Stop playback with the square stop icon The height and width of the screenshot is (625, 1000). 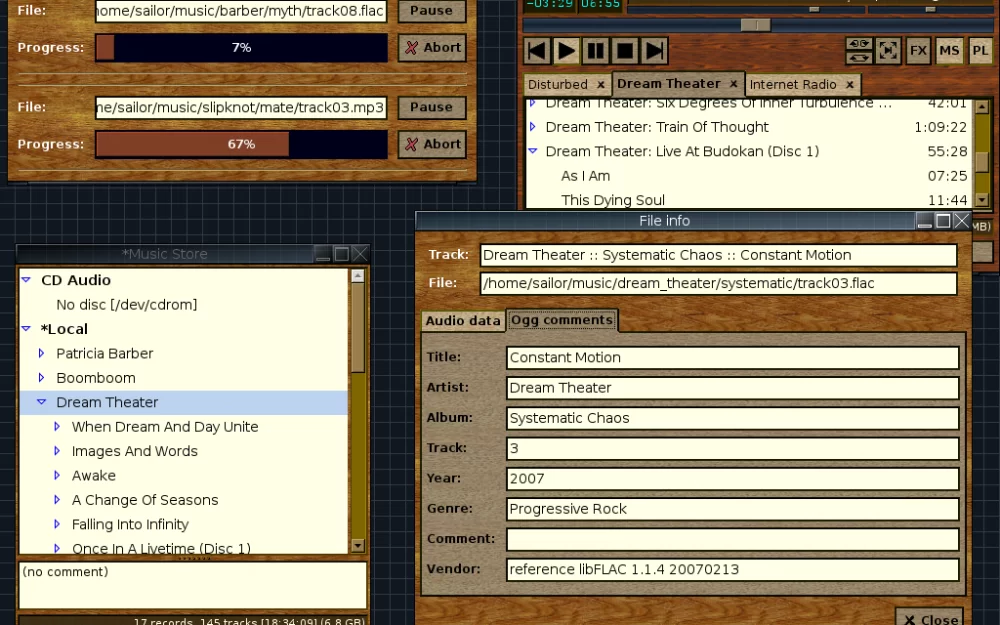point(626,50)
